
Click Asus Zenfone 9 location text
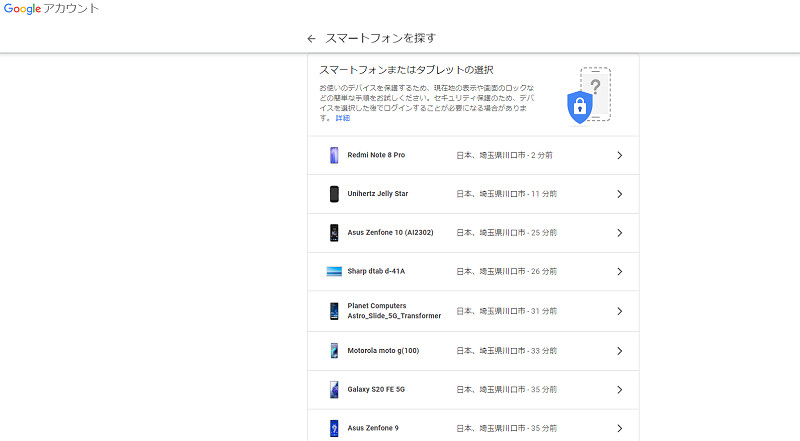click(506, 428)
